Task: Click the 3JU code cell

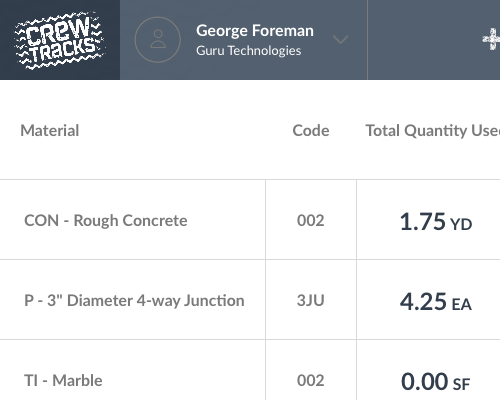Action: 311,301
